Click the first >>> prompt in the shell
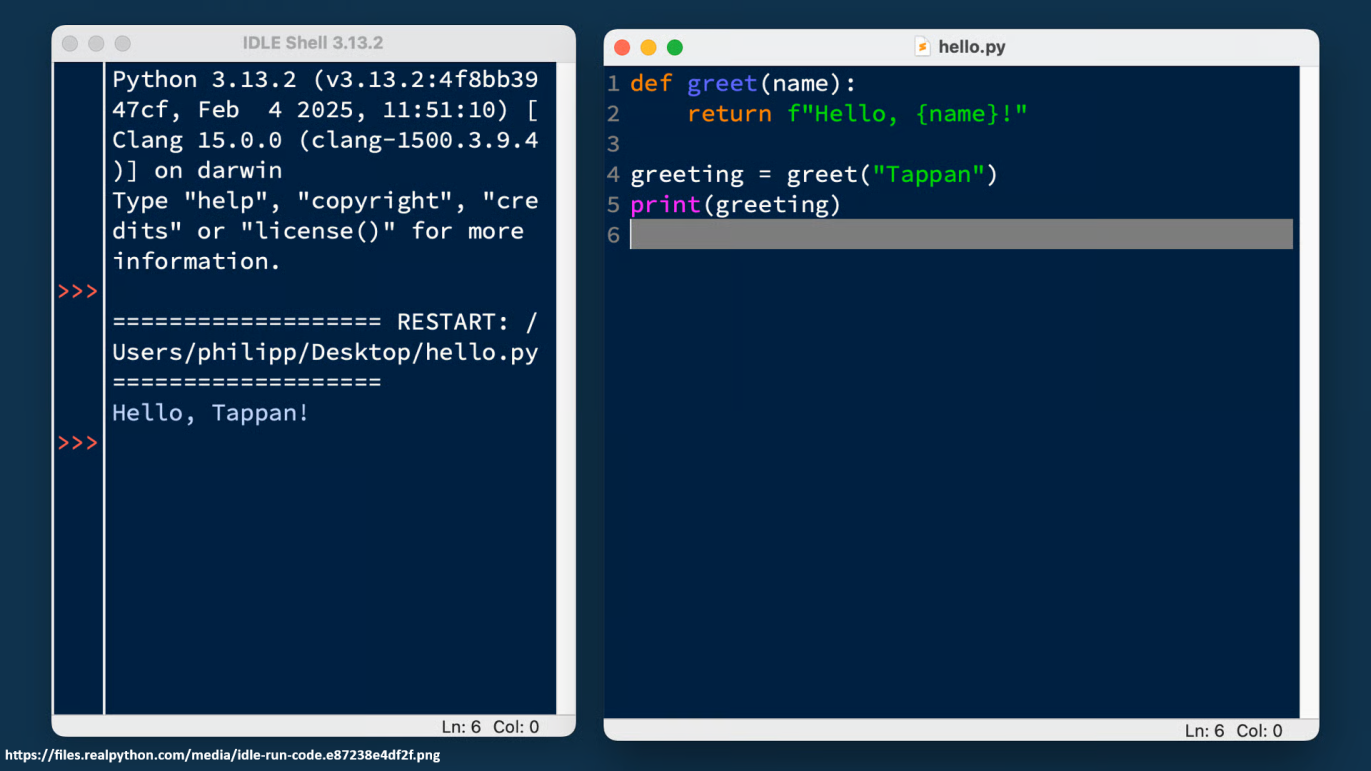This screenshot has width=1371, height=771. point(78,292)
